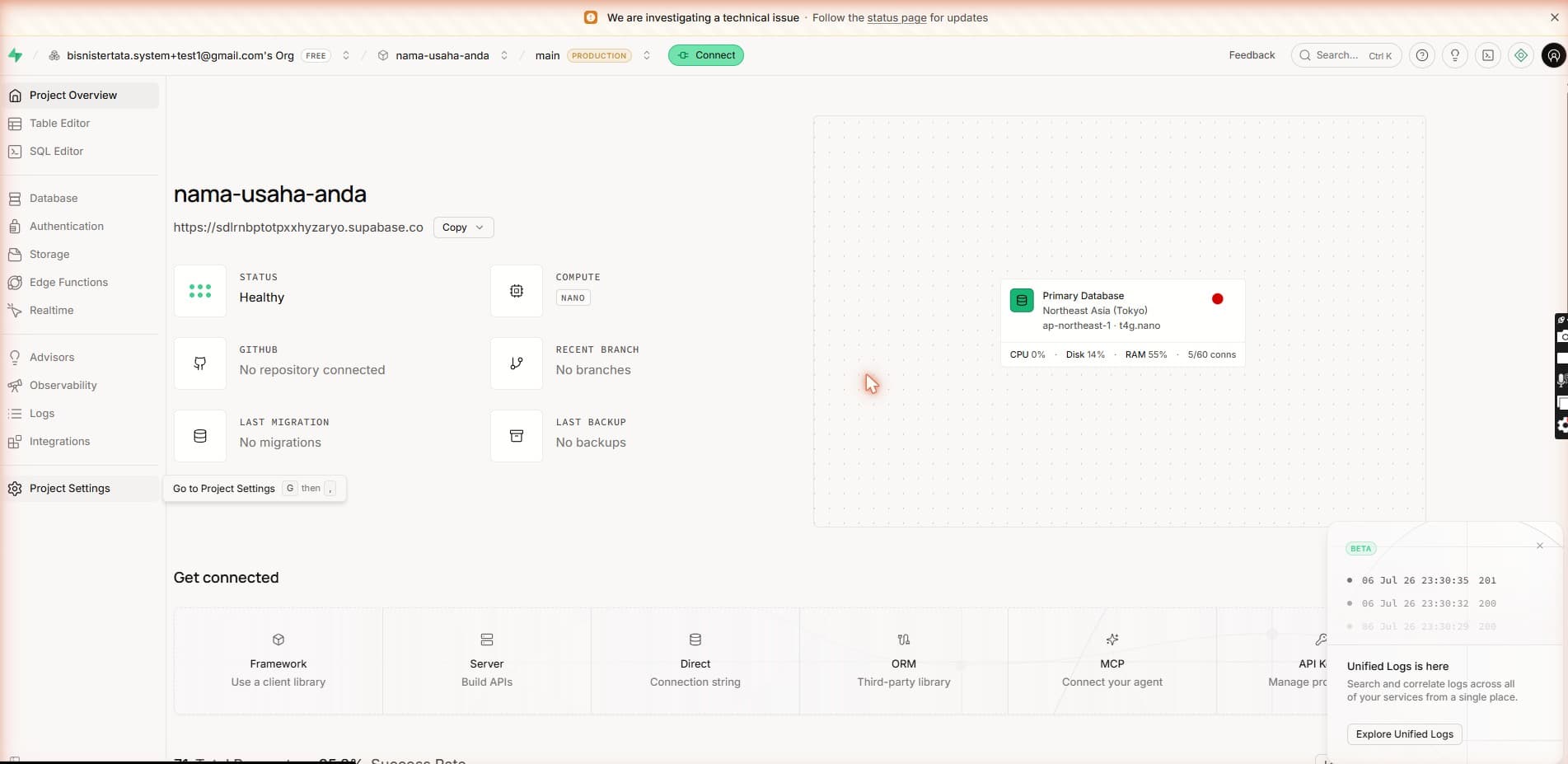Select the Framework client library card
Screen dimensions: 1568x764
[278, 661]
